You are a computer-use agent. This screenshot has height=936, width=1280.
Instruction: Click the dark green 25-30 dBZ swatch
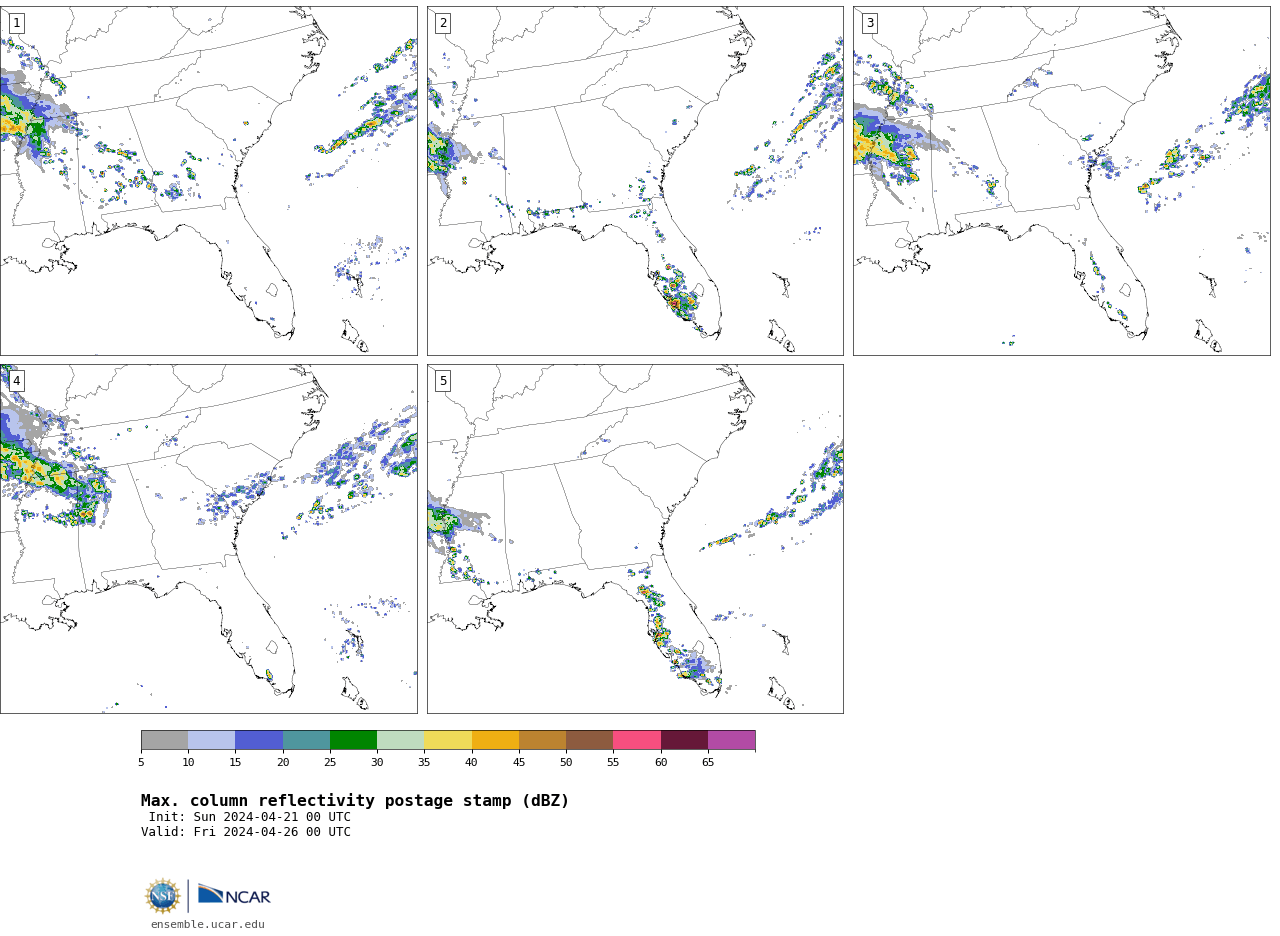click(353, 740)
